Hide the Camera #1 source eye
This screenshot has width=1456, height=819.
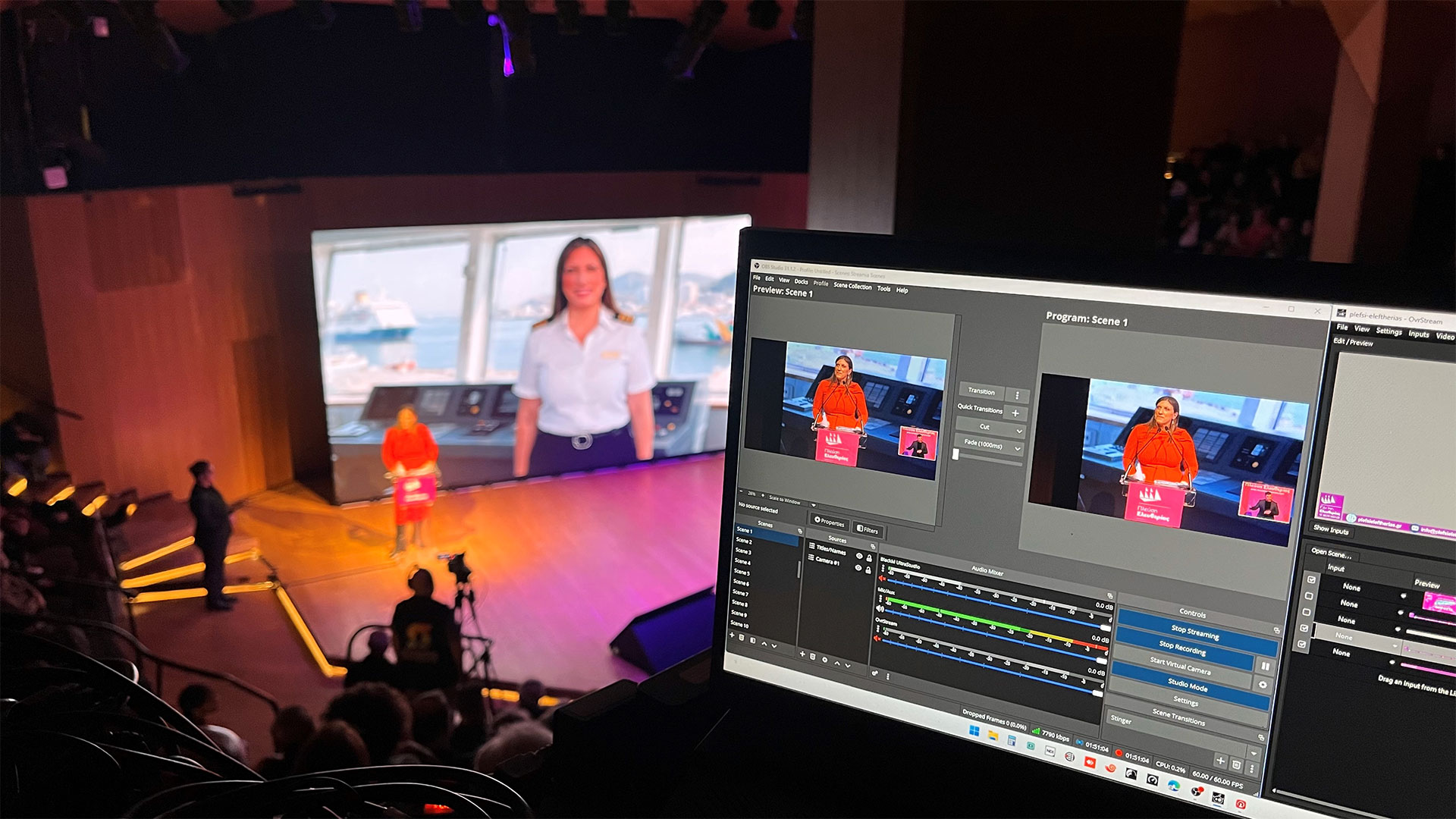coord(858,567)
